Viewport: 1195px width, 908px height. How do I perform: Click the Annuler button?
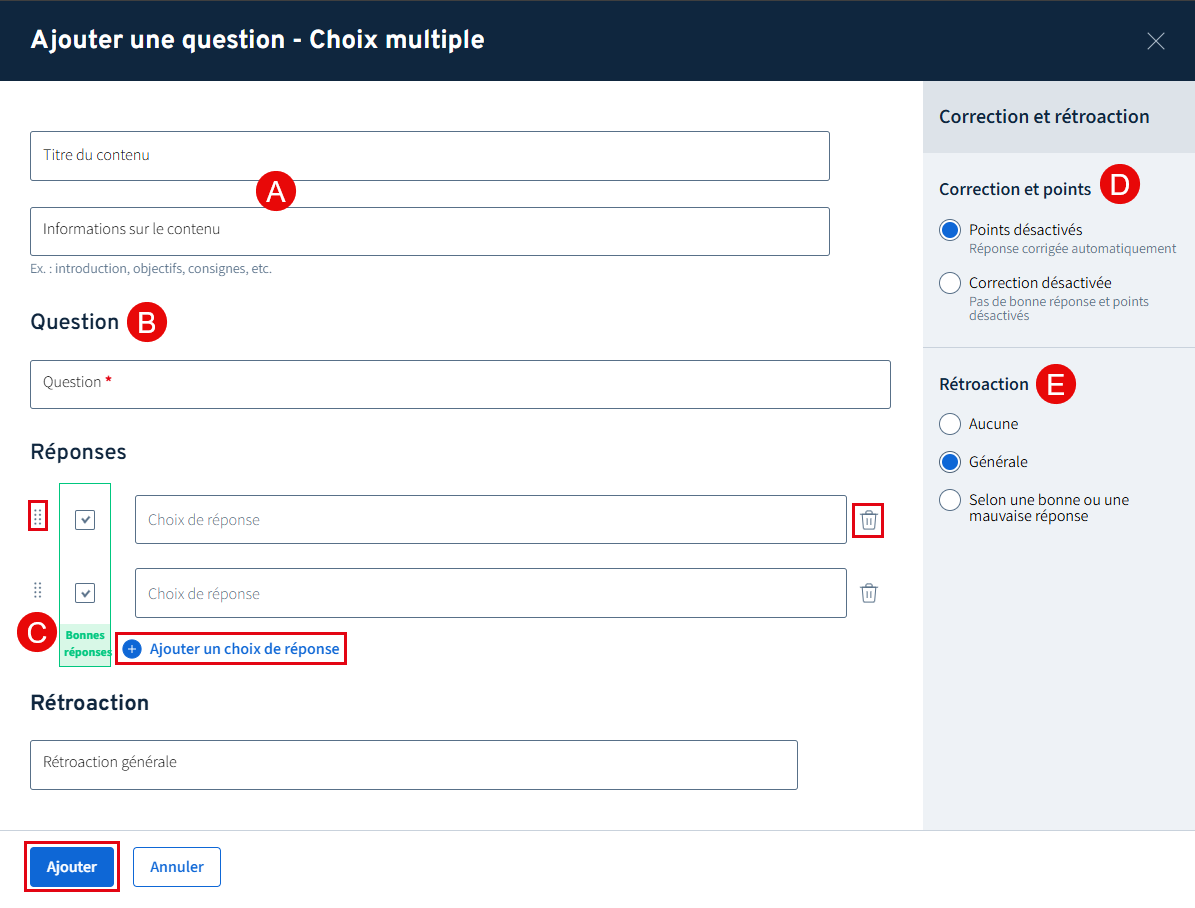point(177,867)
